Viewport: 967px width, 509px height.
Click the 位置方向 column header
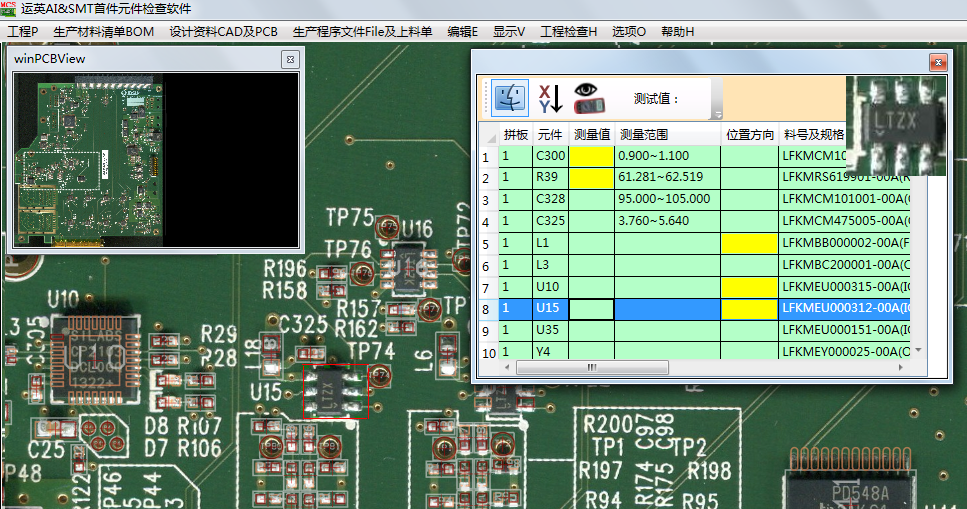(749, 135)
